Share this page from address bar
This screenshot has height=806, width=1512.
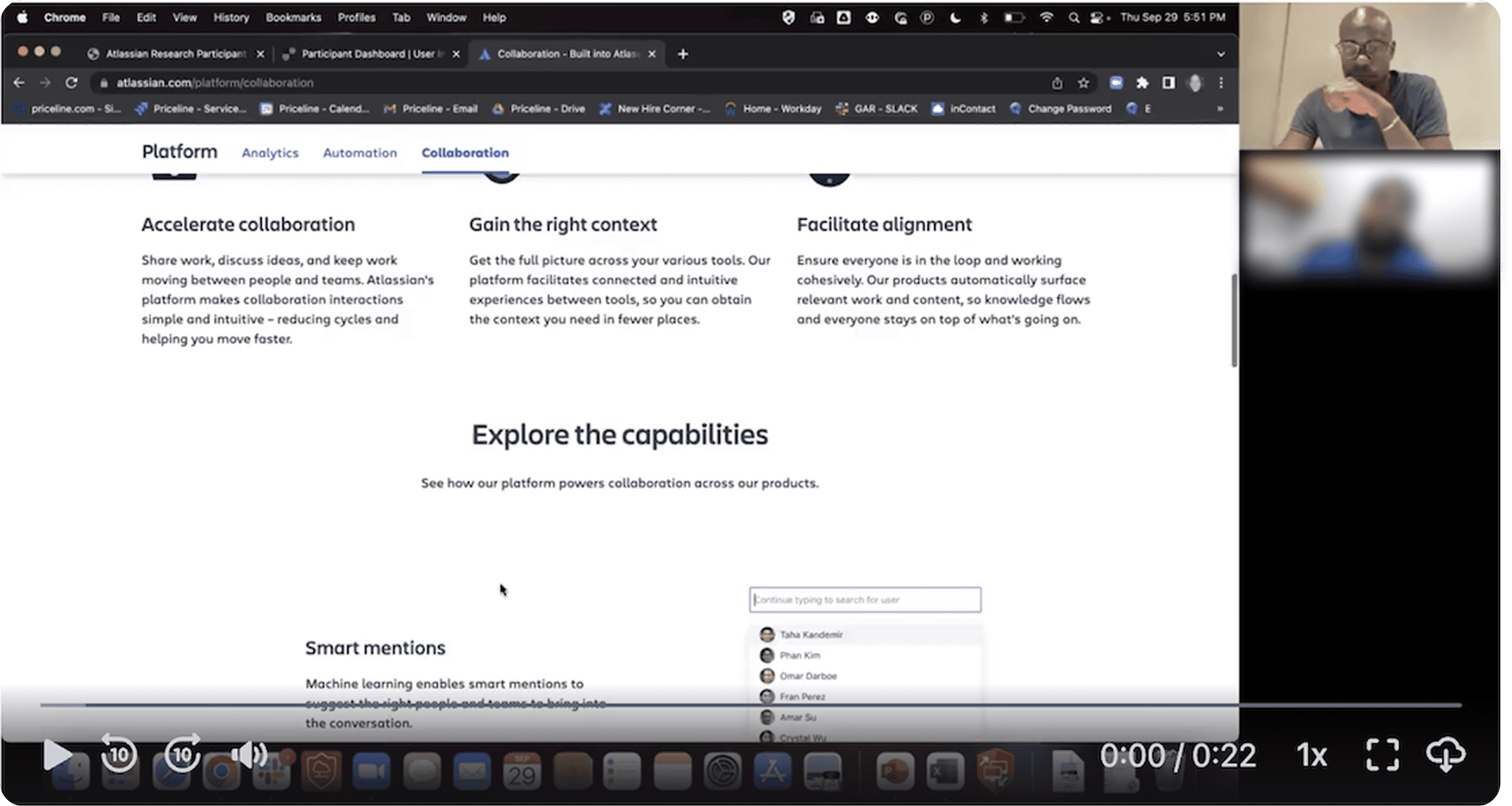[1057, 84]
